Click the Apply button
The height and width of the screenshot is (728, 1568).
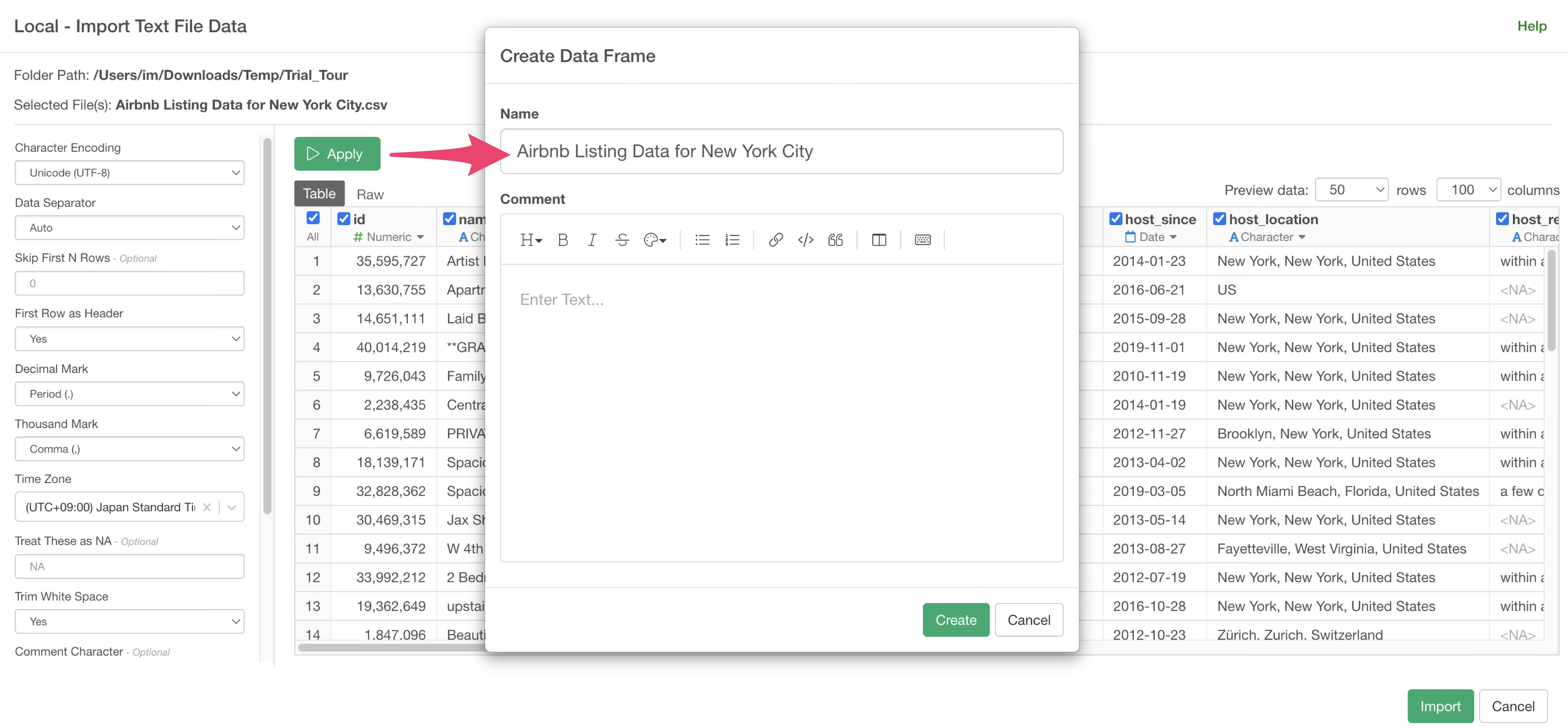coord(336,154)
